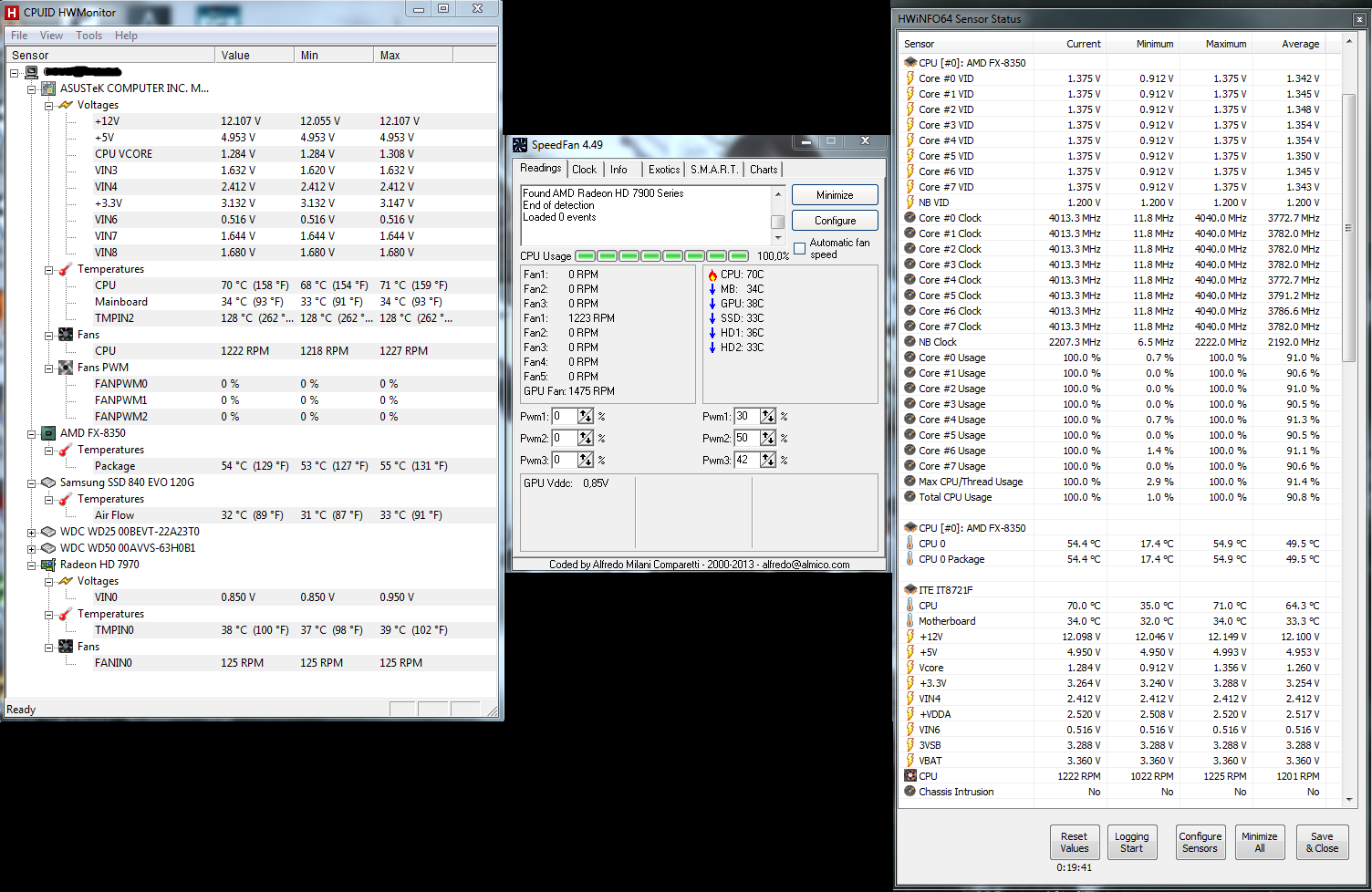Click the CPU fan icon in HWiNFO ITE section

(909, 776)
